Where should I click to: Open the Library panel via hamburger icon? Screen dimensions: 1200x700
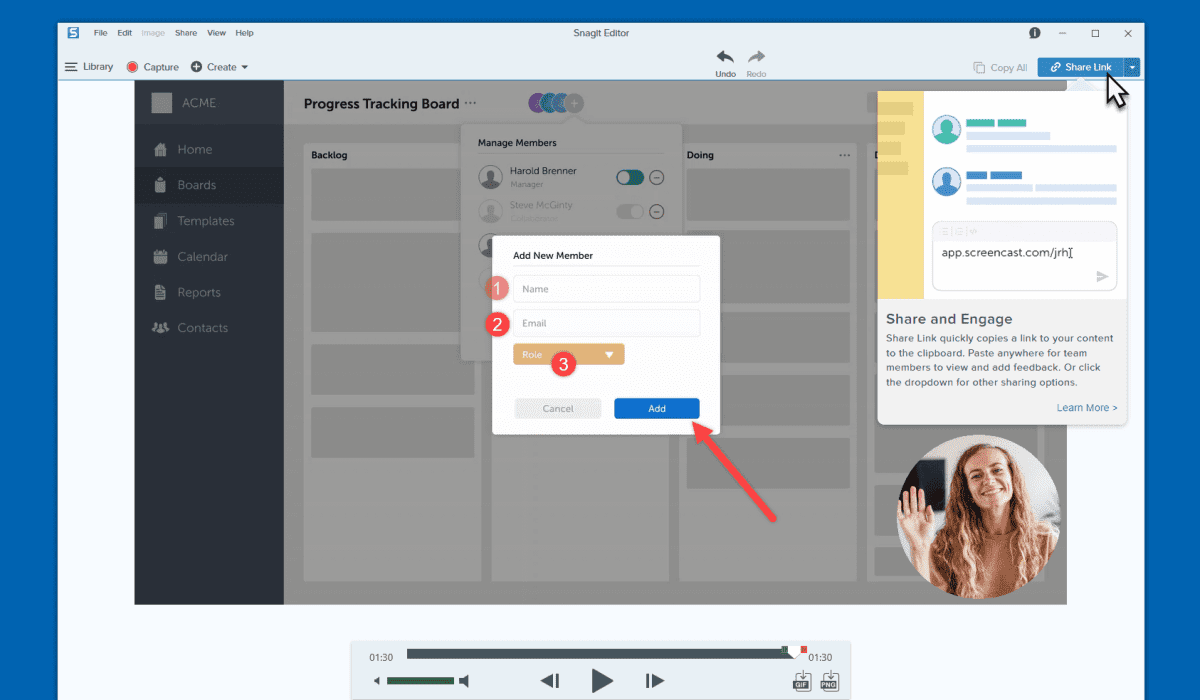71,67
